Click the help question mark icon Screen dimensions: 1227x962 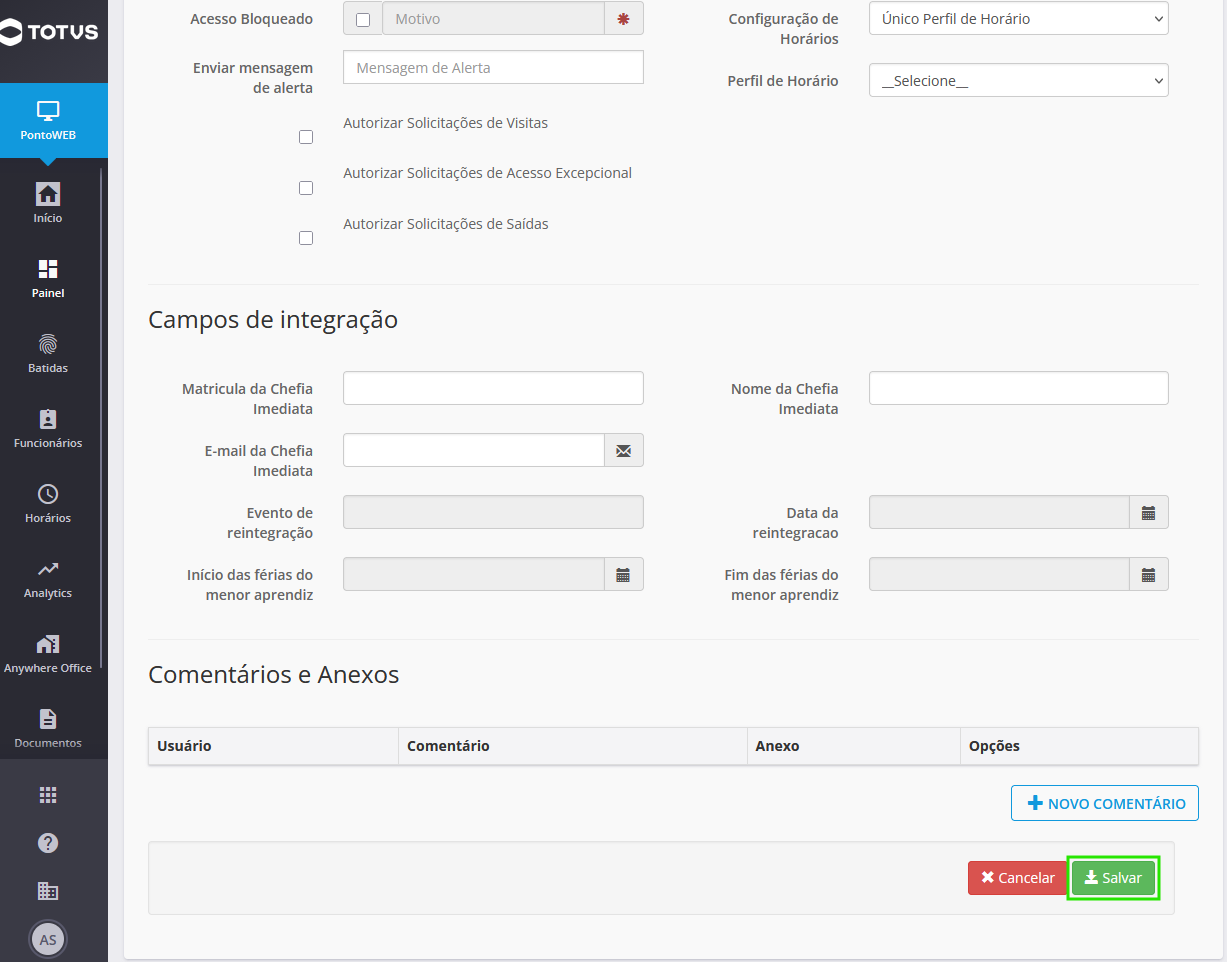pos(48,843)
